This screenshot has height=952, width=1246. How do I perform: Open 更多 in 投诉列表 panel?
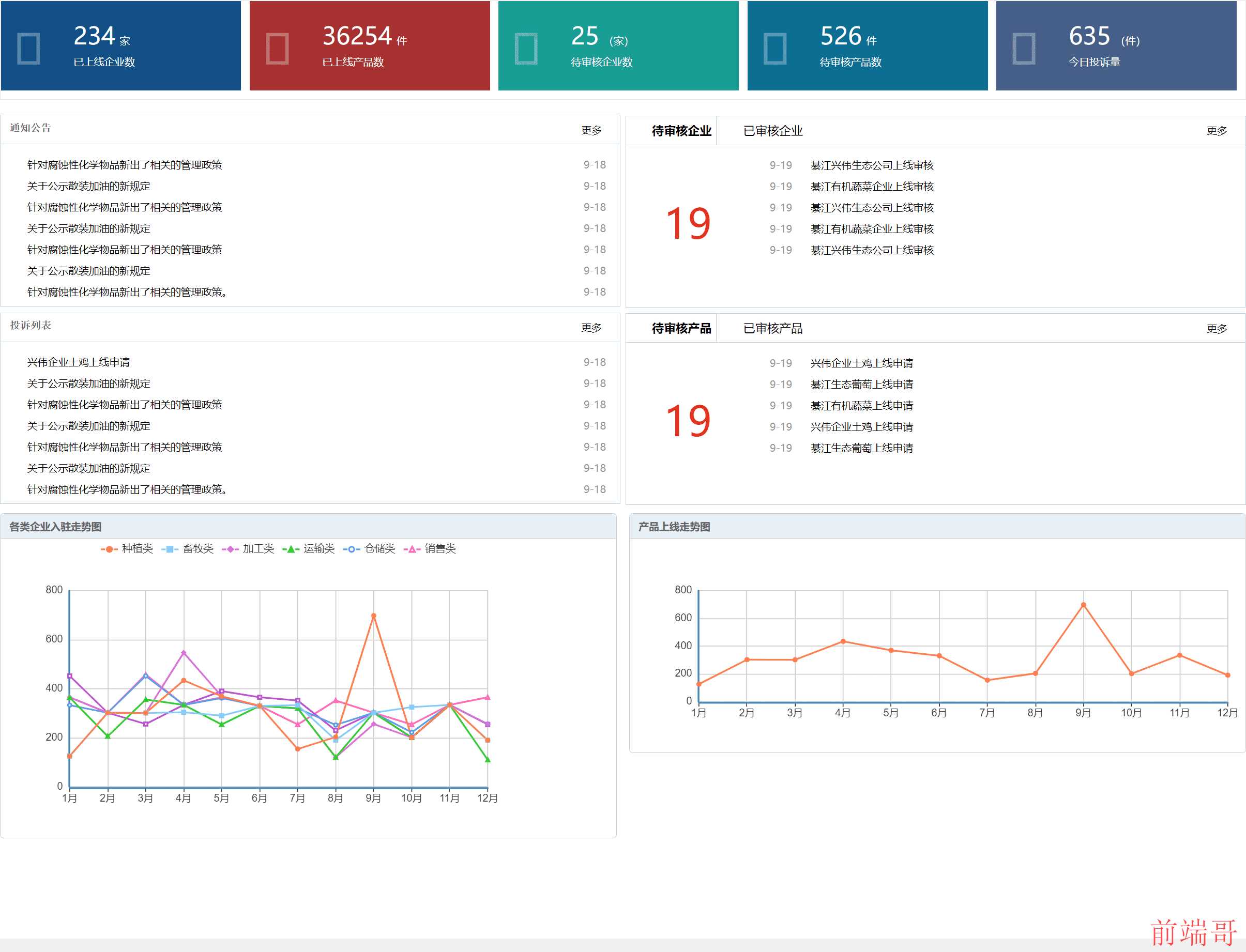(591, 328)
